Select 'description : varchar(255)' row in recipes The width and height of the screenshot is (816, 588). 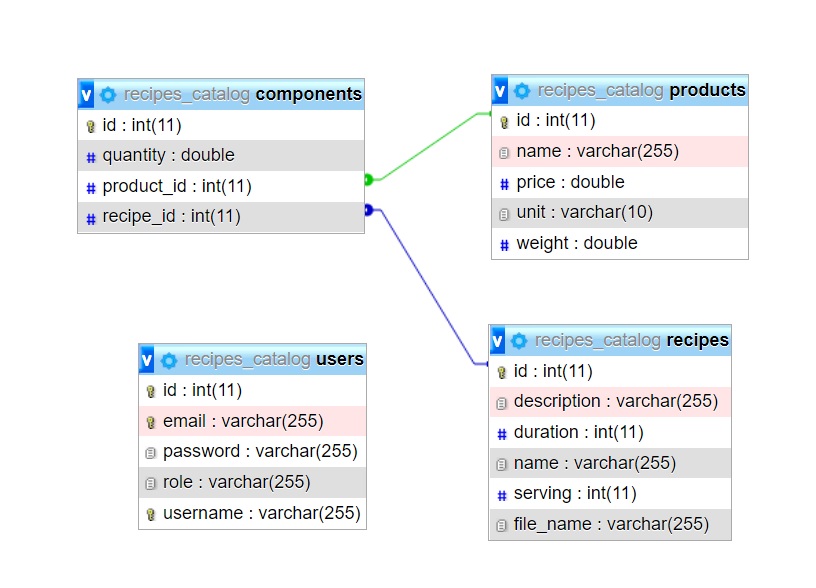(610, 401)
